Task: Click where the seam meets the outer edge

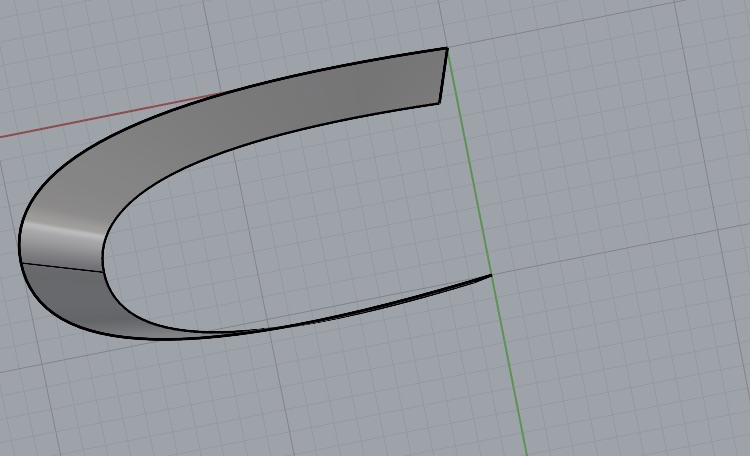Action: point(20,263)
